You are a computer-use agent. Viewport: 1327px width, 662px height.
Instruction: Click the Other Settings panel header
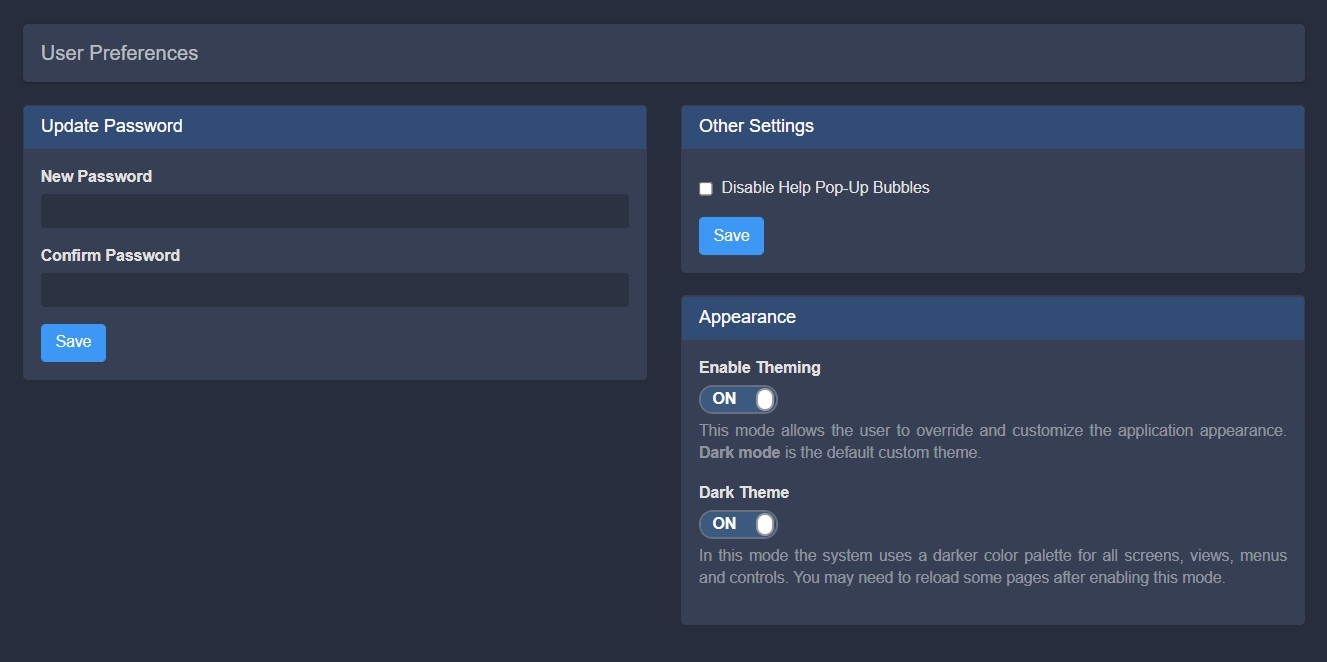pos(756,126)
